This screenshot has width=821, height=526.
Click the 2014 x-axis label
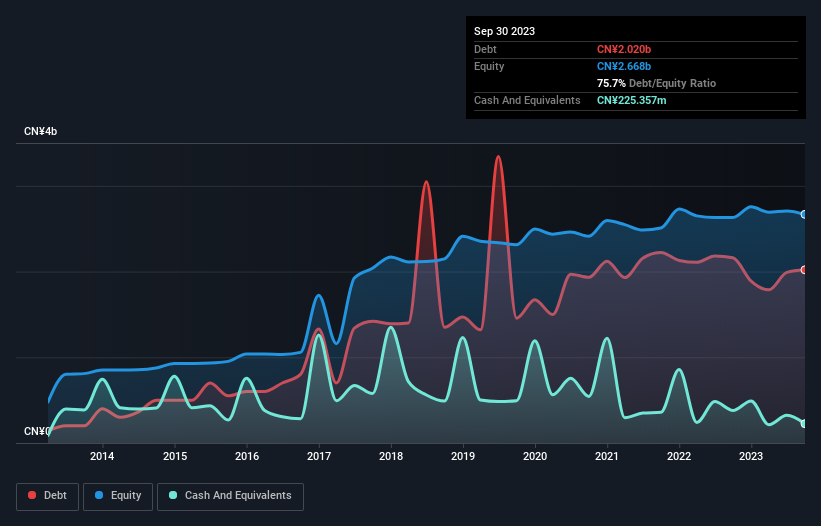(102, 456)
